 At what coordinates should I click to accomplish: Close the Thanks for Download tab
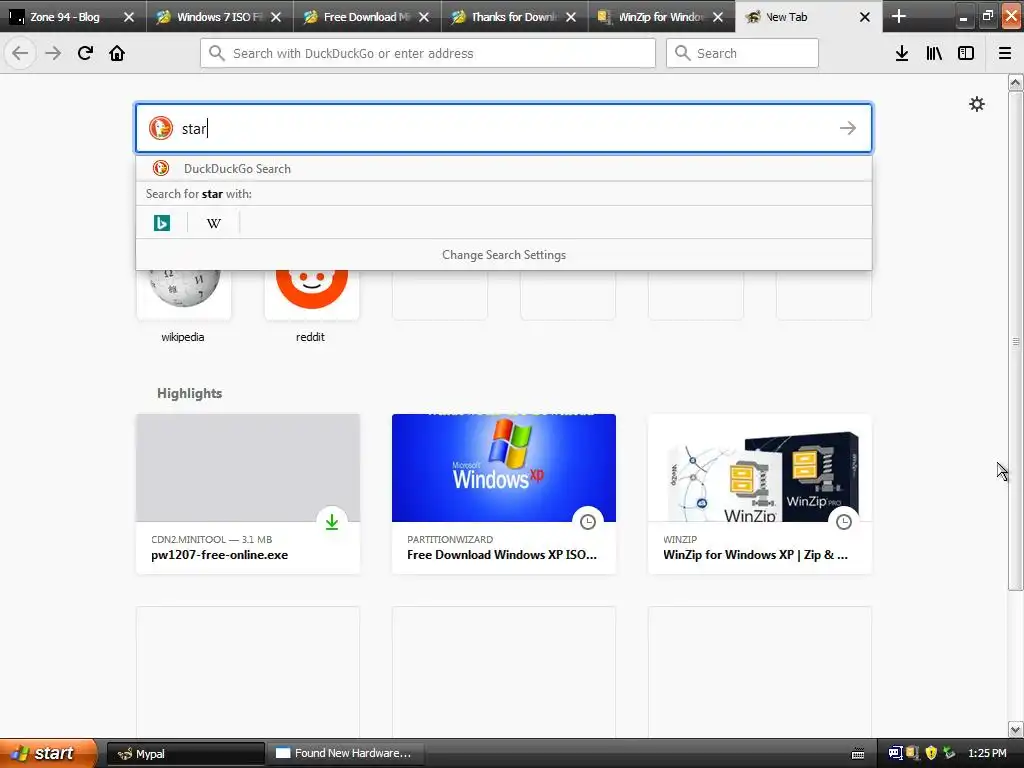pyautogui.click(x=571, y=17)
